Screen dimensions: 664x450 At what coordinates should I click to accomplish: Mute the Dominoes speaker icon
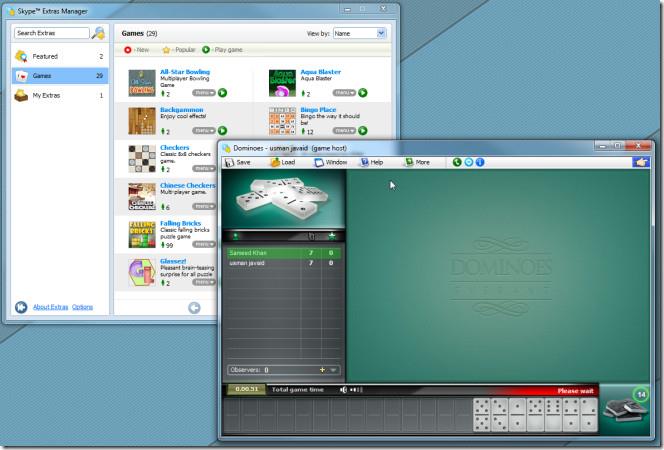click(343, 390)
